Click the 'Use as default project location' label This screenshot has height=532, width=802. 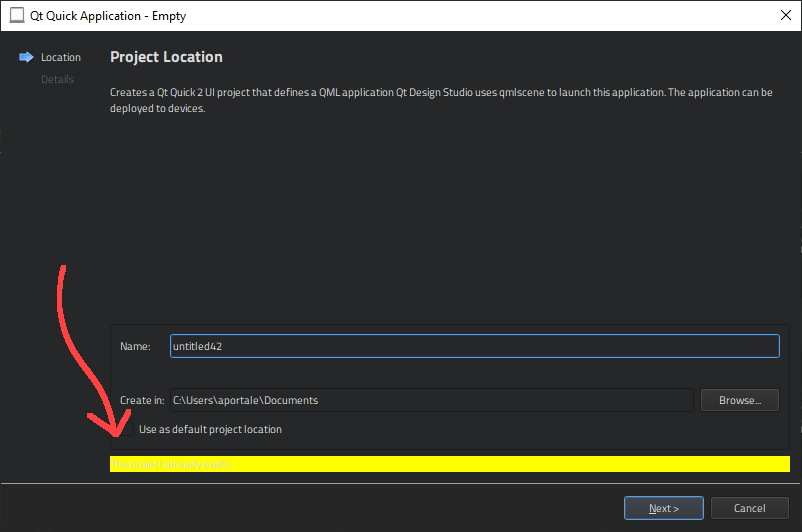point(210,429)
